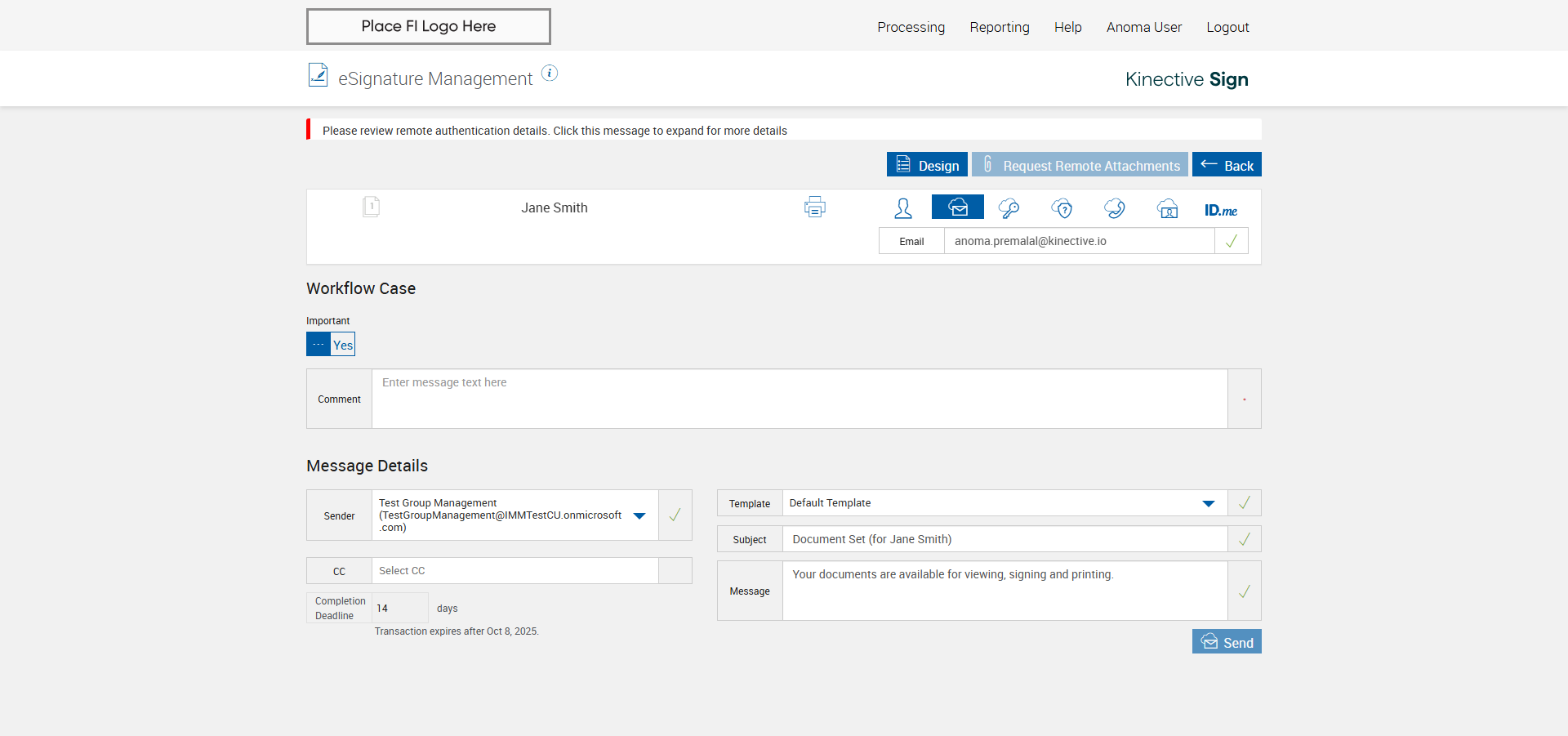1568x736 pixels.
Task: Expand the Template dropdown
Action: [x=1208, y=503]
